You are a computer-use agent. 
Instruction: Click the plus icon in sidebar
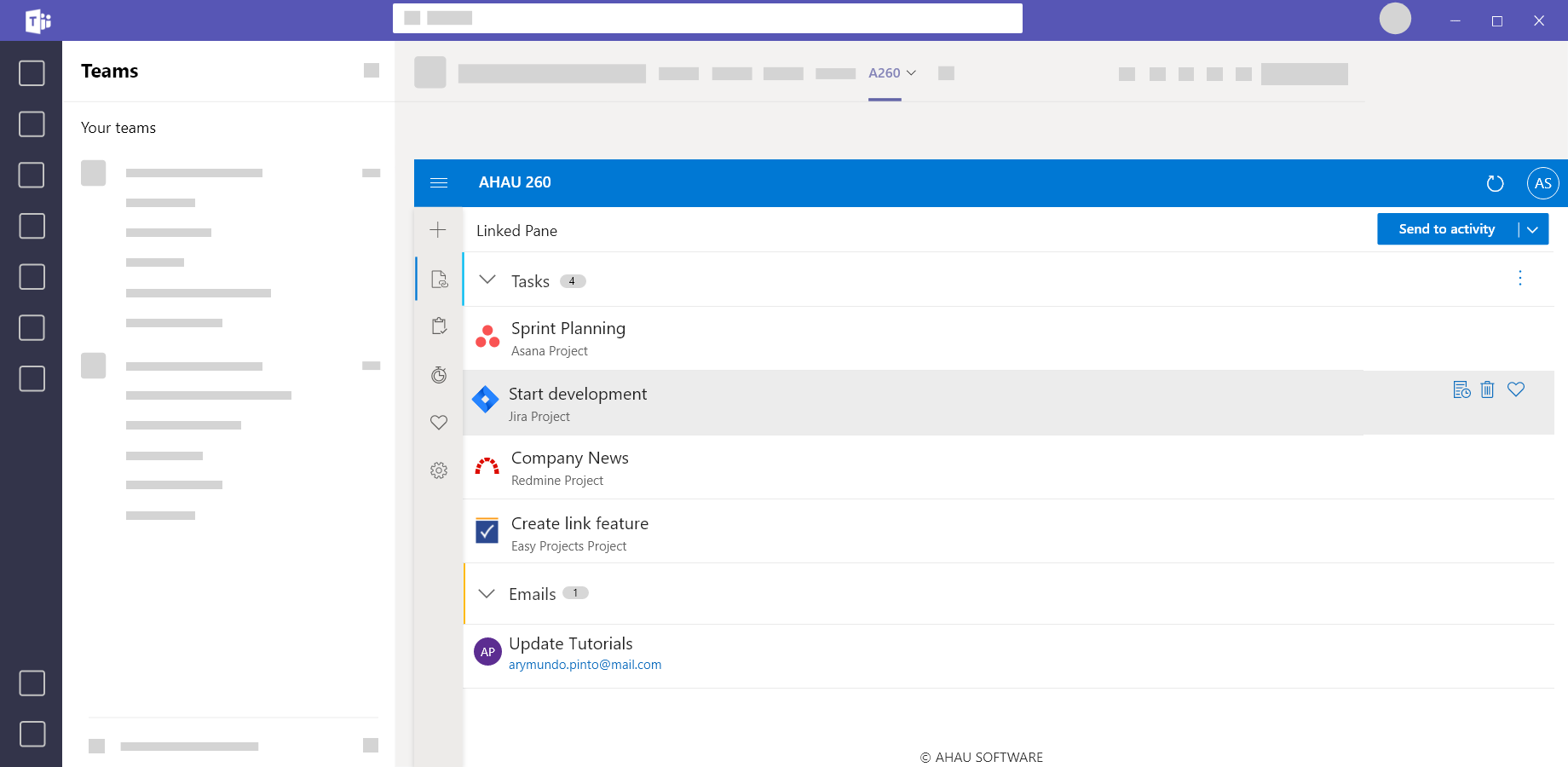(x=438, y=230)
